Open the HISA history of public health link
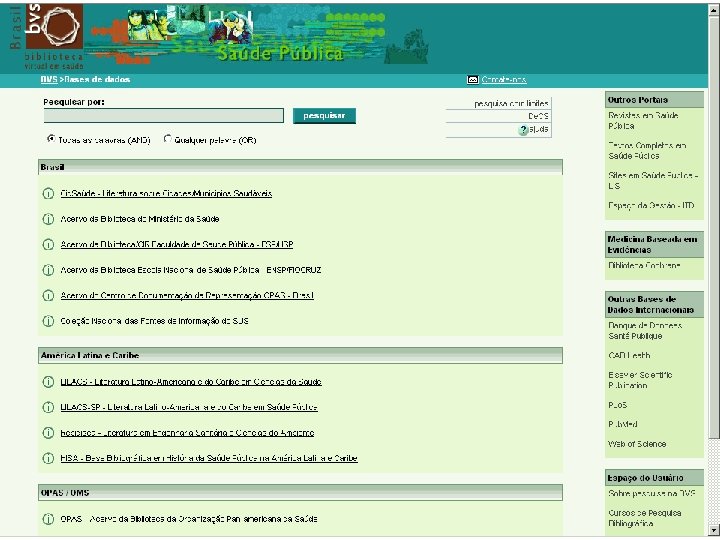Screen dimensions: 720x540 pos(209,458)
